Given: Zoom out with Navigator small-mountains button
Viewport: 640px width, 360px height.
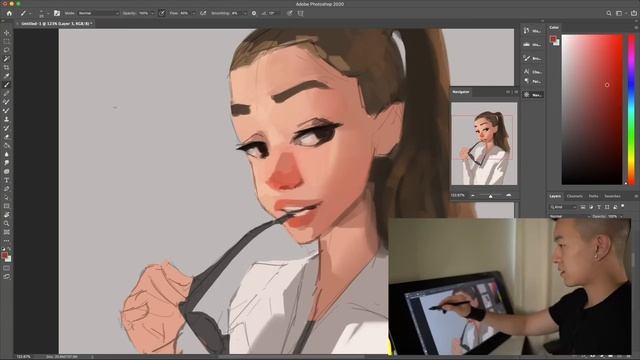Looking at the screenshot, I should click(x=473, y=196).
